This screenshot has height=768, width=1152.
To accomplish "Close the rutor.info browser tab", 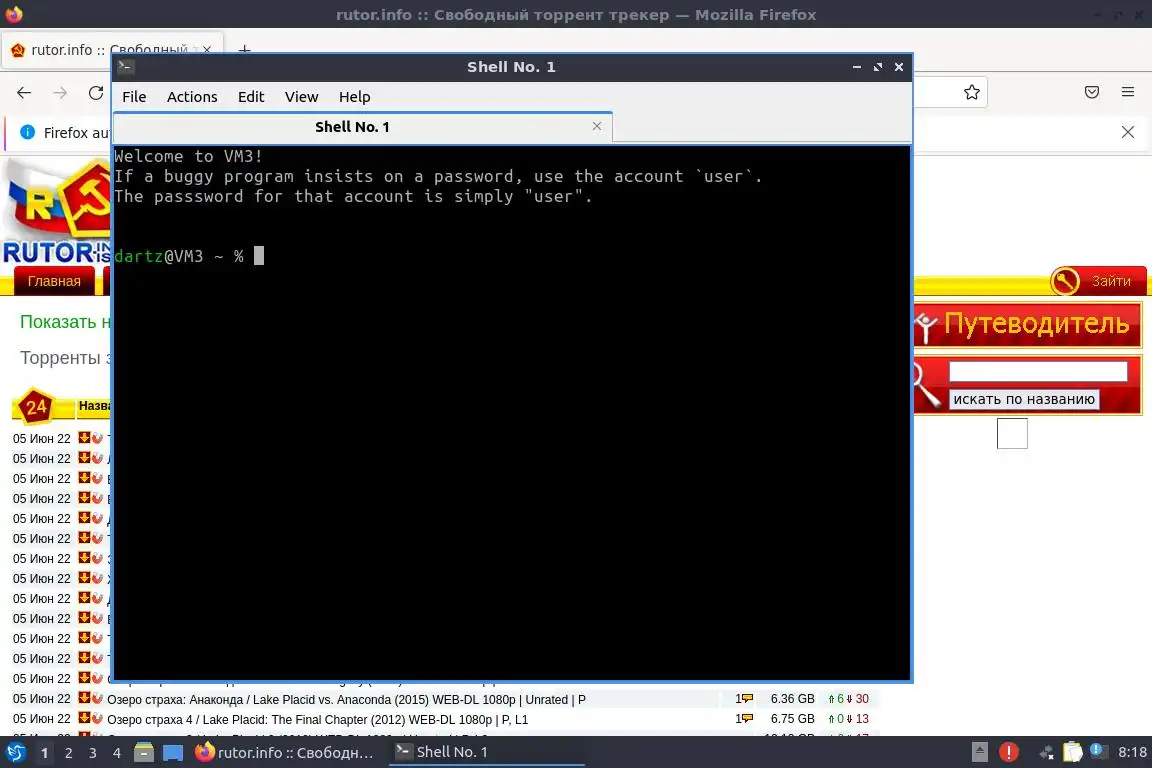I will pyautogui.click(x=207, y=49).
